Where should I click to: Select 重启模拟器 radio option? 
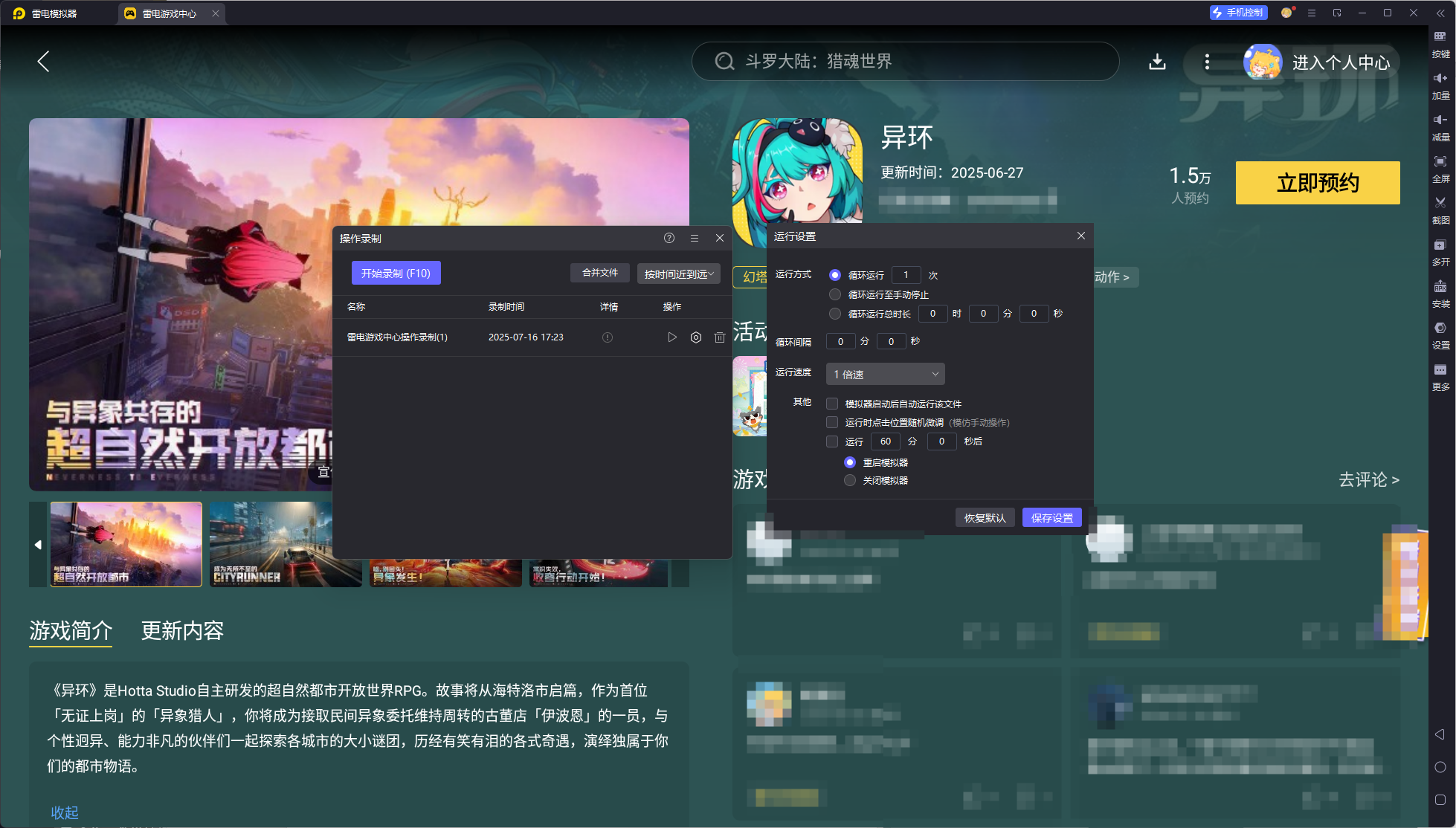click(850, 462)
